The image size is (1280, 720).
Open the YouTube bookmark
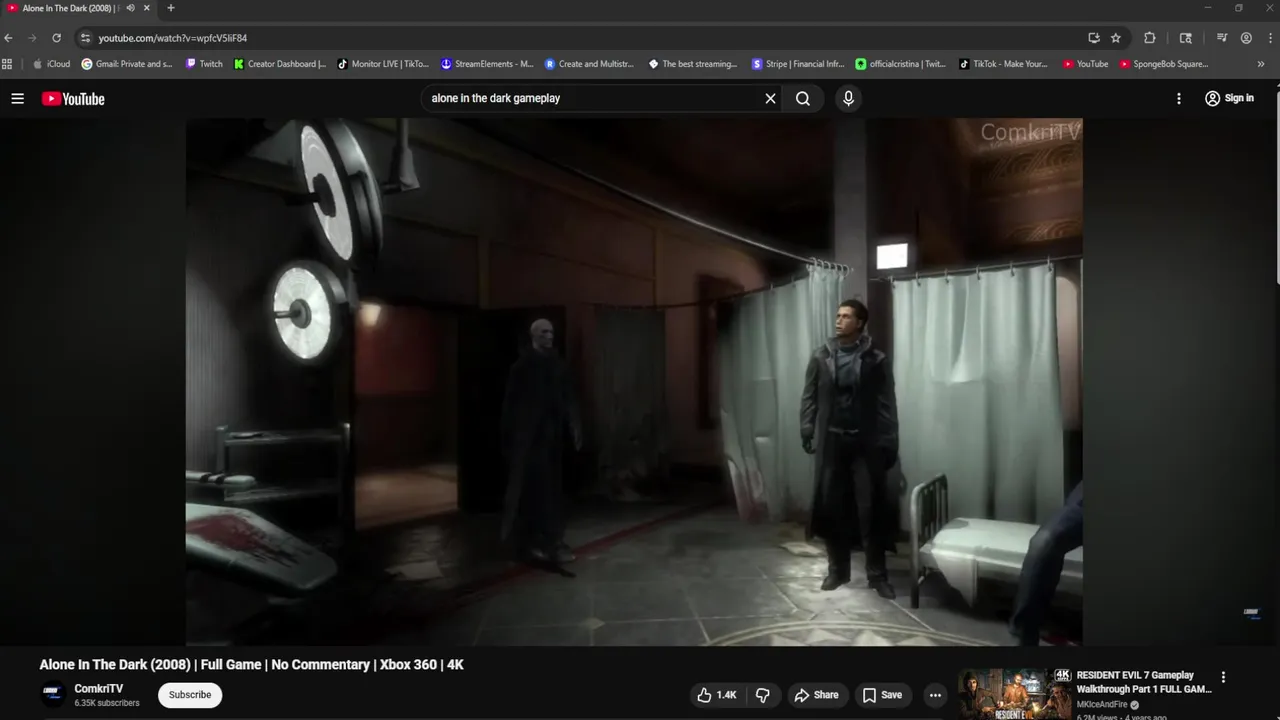click(1085, 64)
